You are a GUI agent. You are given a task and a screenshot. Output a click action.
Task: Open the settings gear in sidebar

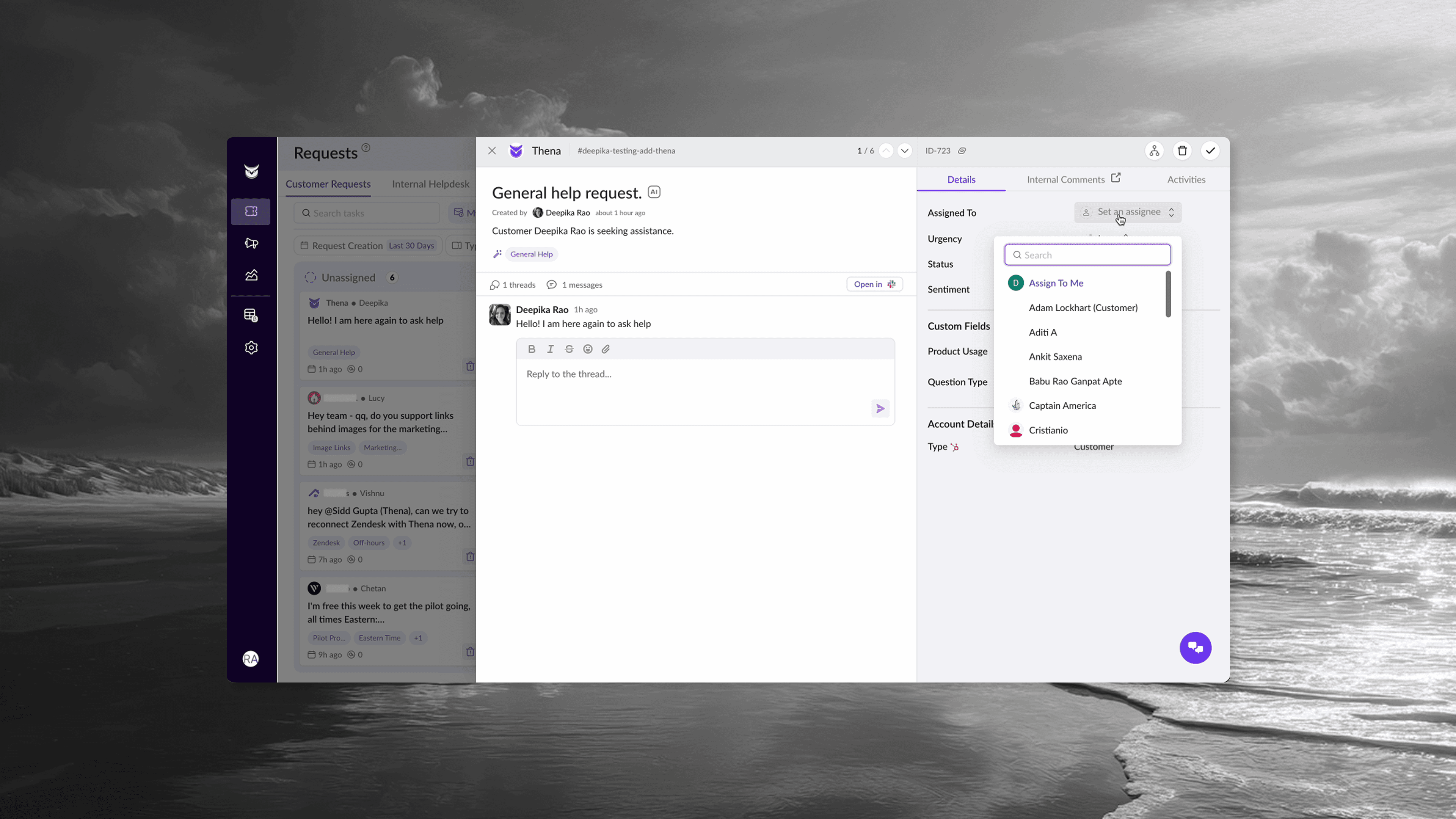[x=251, y=347]
